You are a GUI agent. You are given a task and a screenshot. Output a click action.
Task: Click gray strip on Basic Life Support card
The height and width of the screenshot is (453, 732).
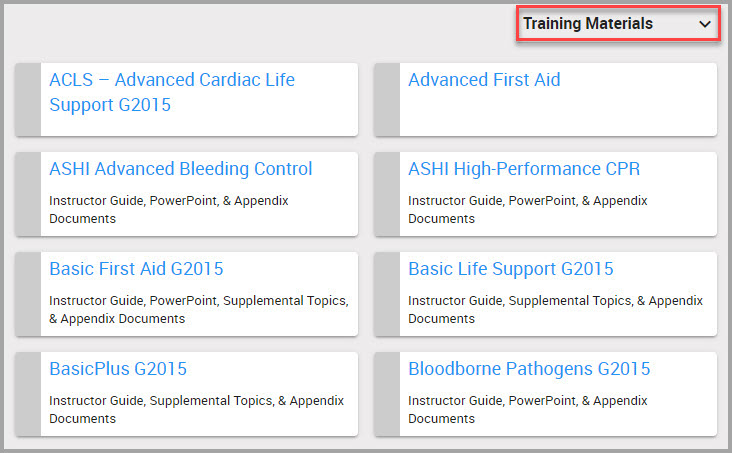[x=387, y=294]
